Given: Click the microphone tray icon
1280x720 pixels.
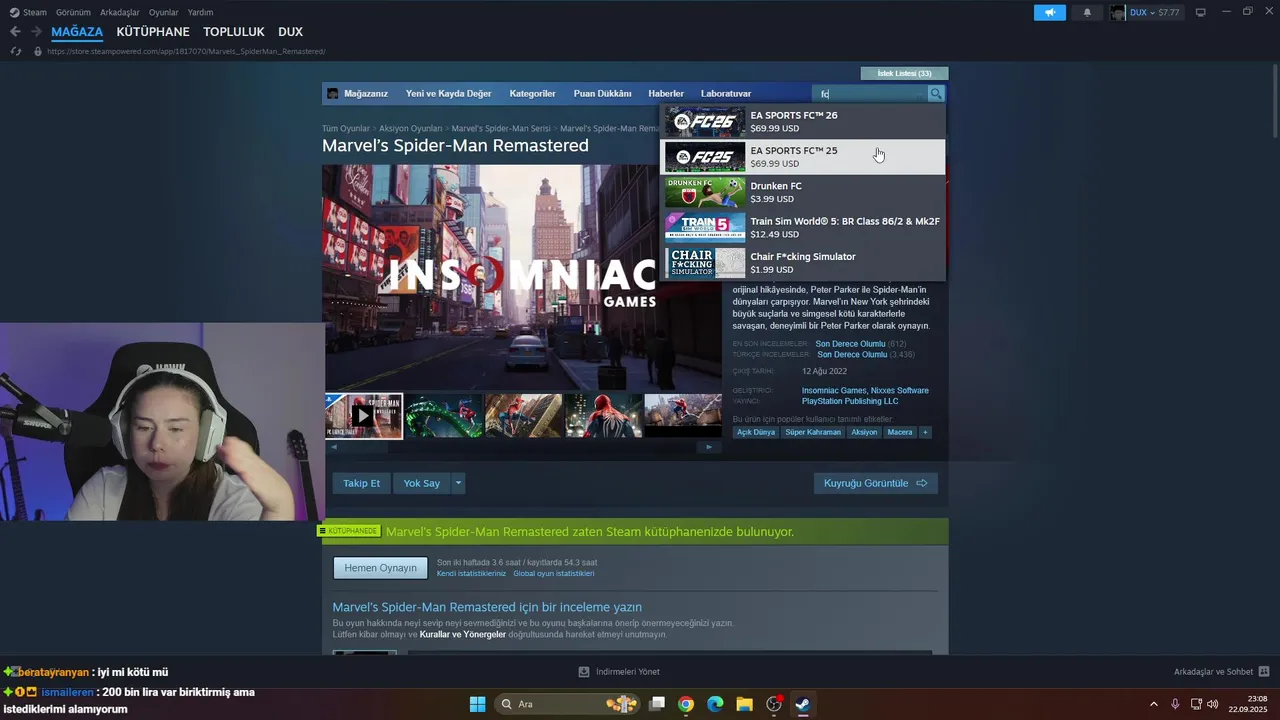Looking at the screenshot, I should pos(1175,704).
